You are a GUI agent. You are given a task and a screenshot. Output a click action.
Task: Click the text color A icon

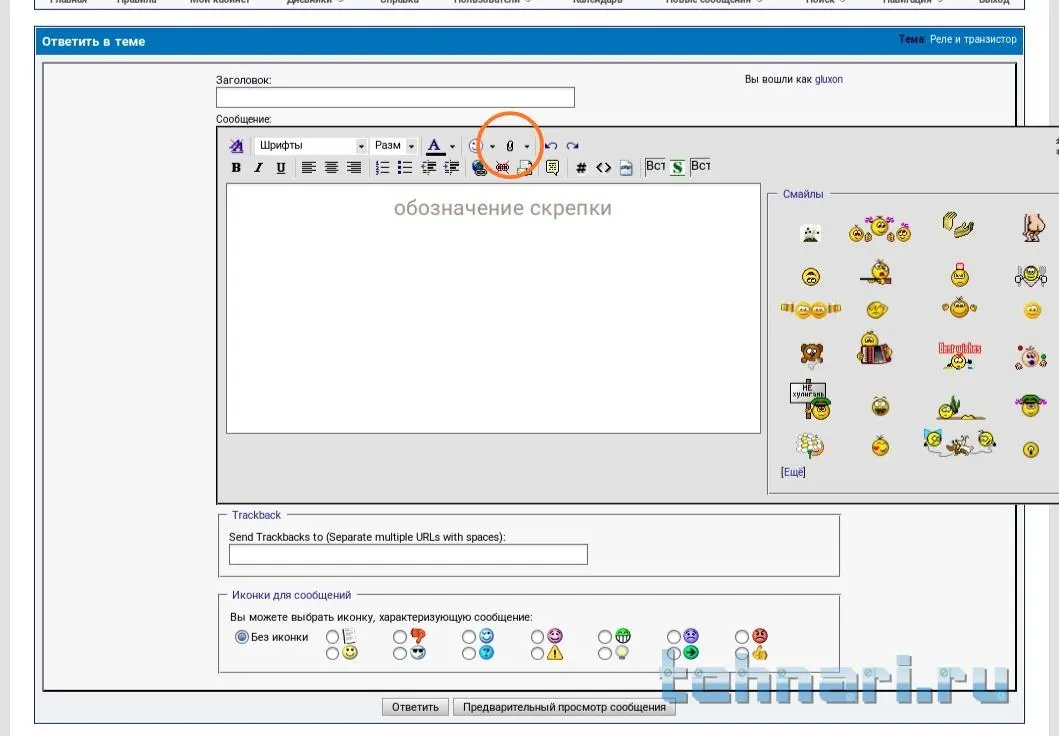click(x=434, y=146)
